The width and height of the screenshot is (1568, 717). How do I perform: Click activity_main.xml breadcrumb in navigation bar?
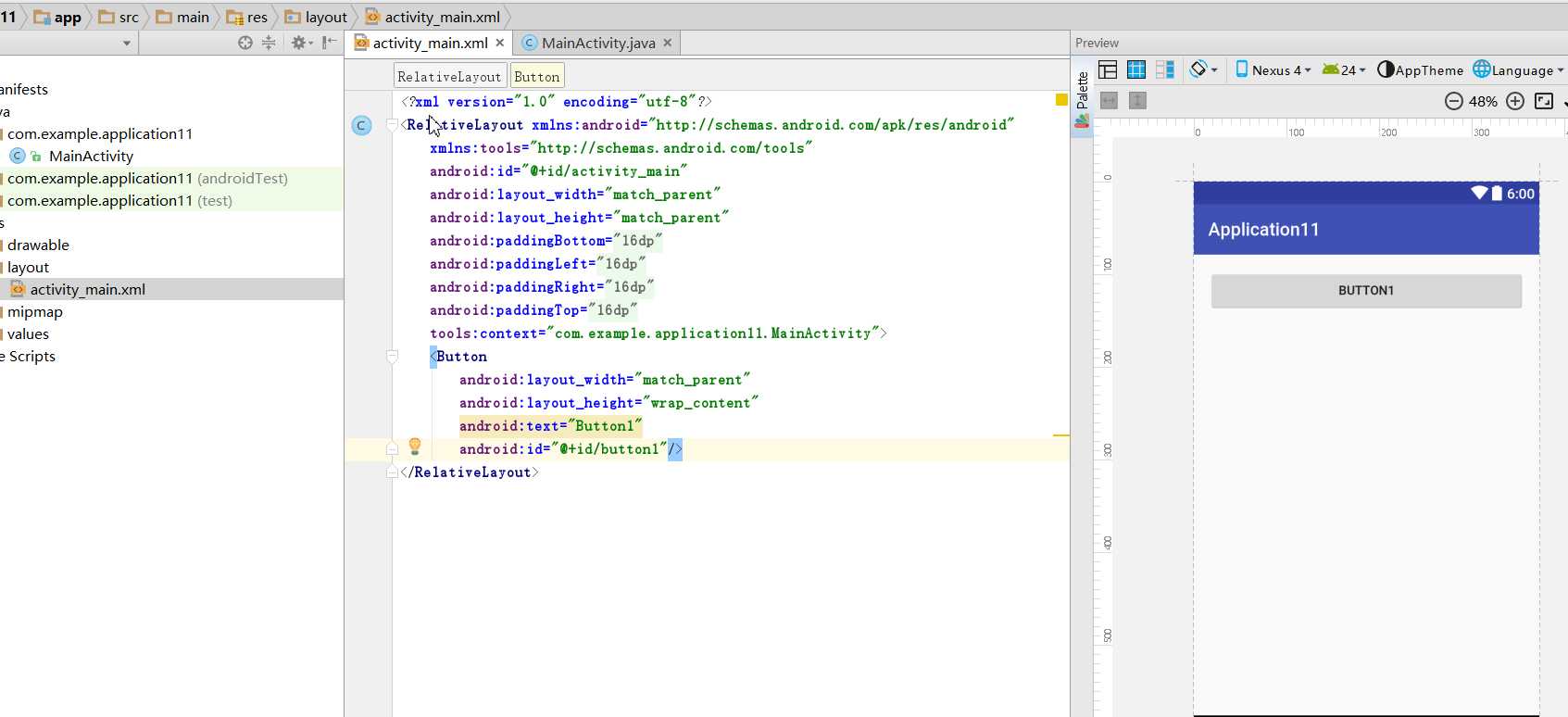(x=433, y=17)
